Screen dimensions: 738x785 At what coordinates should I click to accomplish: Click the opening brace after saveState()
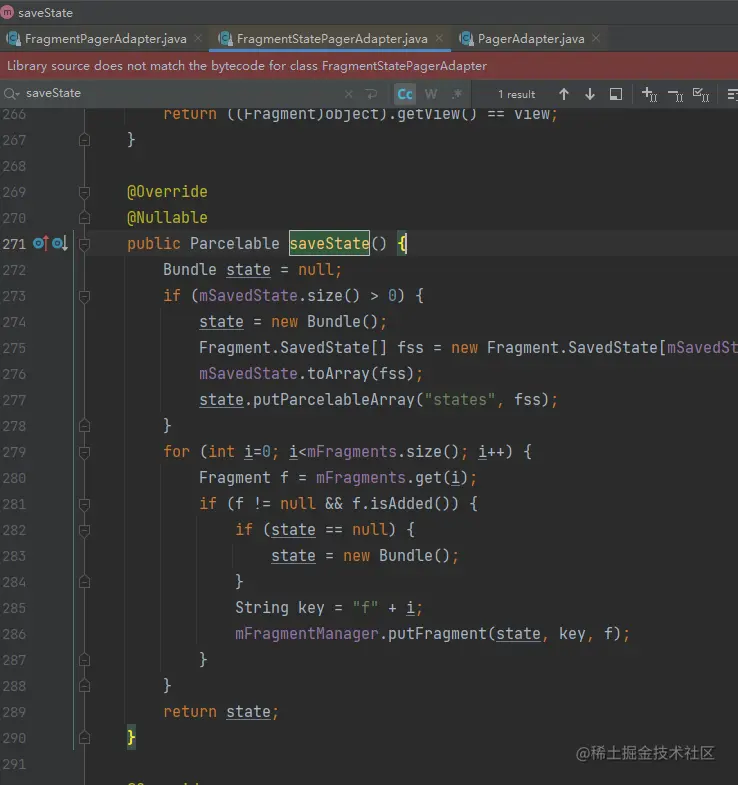(x=403, y=244)
